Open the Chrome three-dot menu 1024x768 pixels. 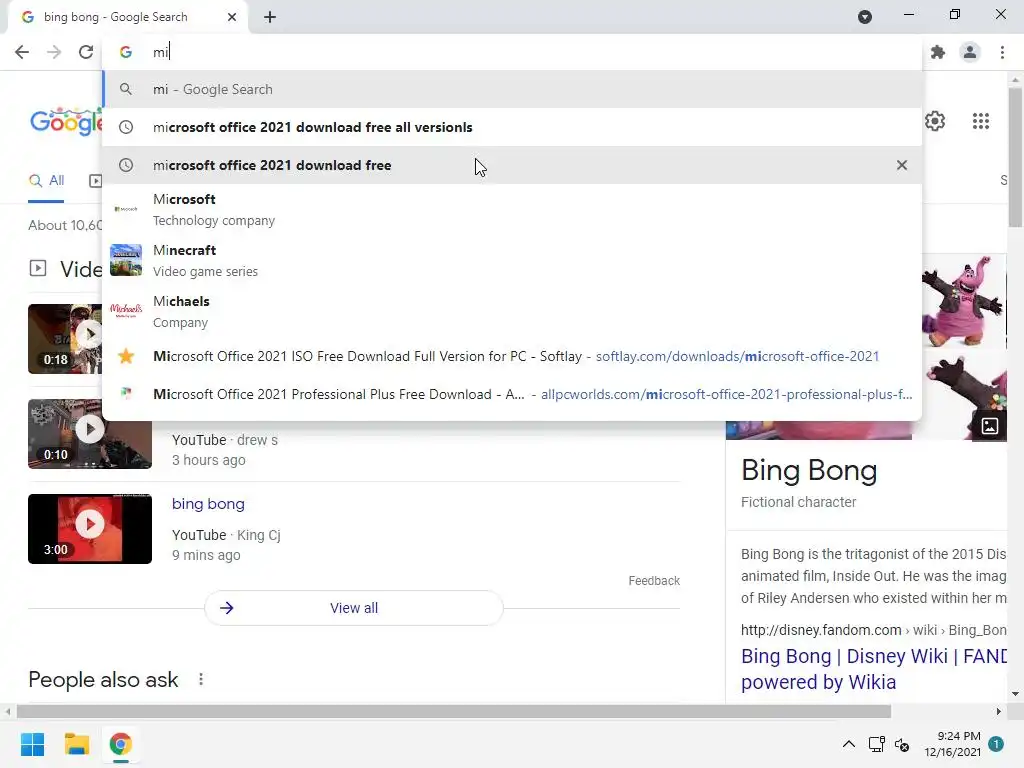[x=1002, y=52]
